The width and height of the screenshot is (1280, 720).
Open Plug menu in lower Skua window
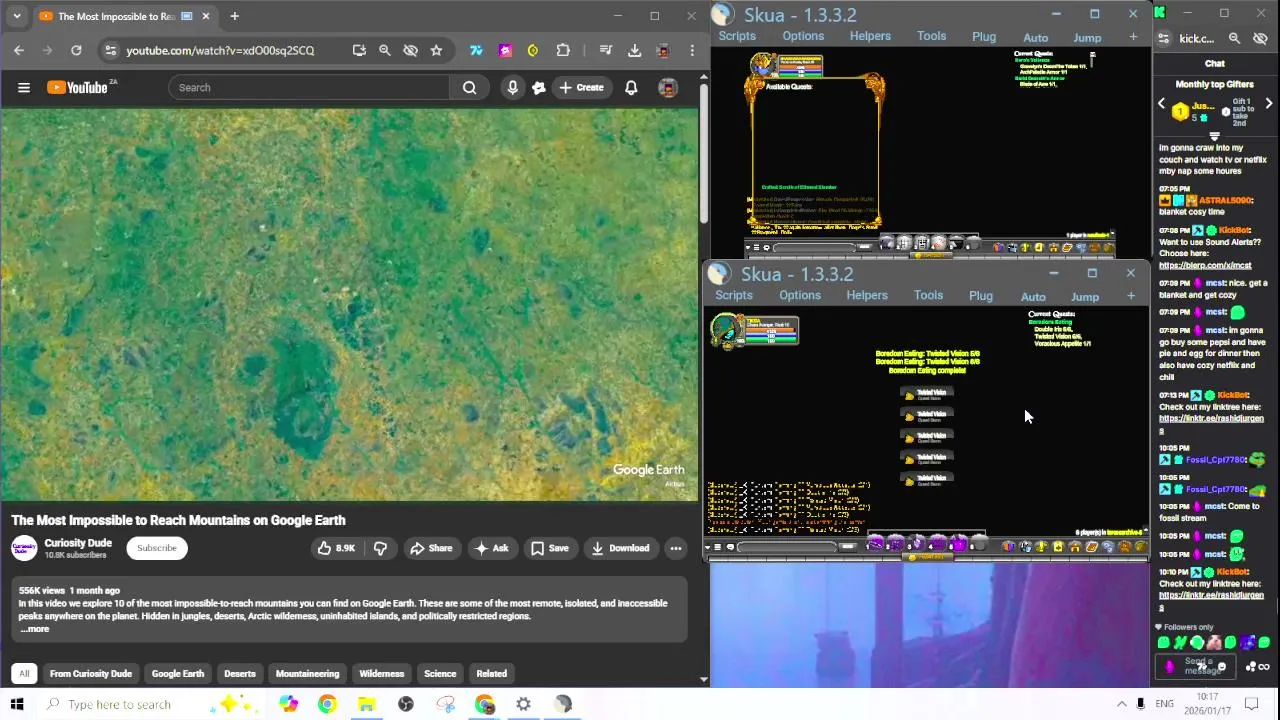(981, 296)
